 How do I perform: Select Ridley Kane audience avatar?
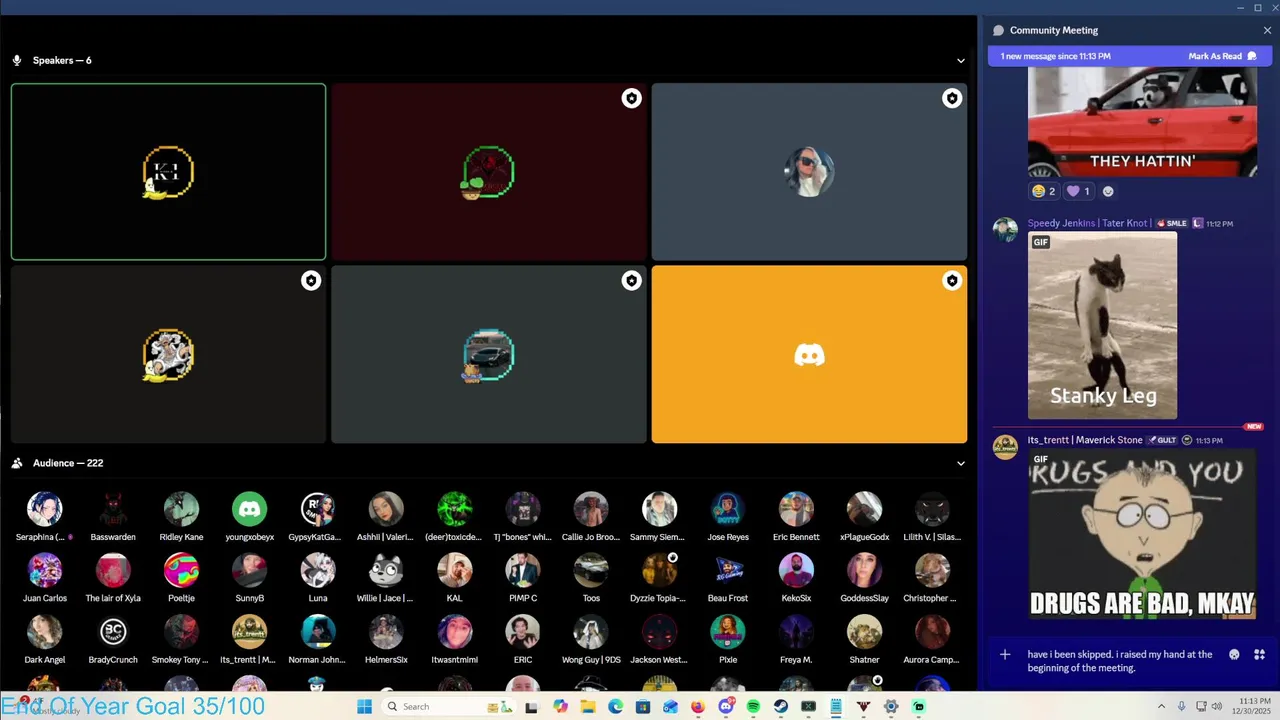pyautogui.click(x=181, y=509)
